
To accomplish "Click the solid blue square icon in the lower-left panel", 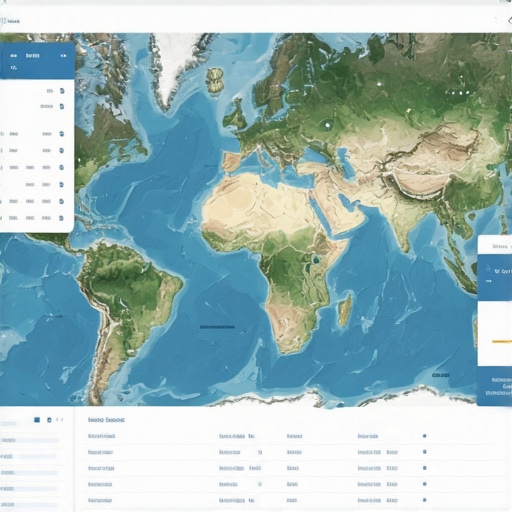I will click(37, 420).
